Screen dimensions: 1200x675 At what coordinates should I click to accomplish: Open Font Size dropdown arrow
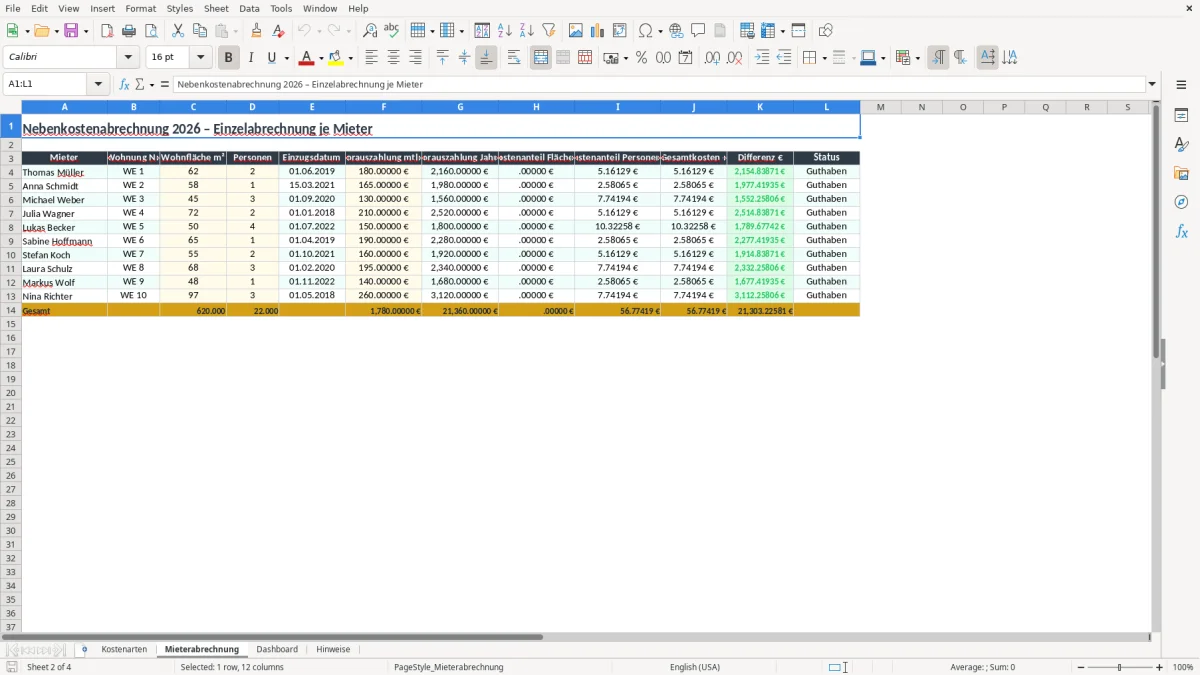(200, 58)
